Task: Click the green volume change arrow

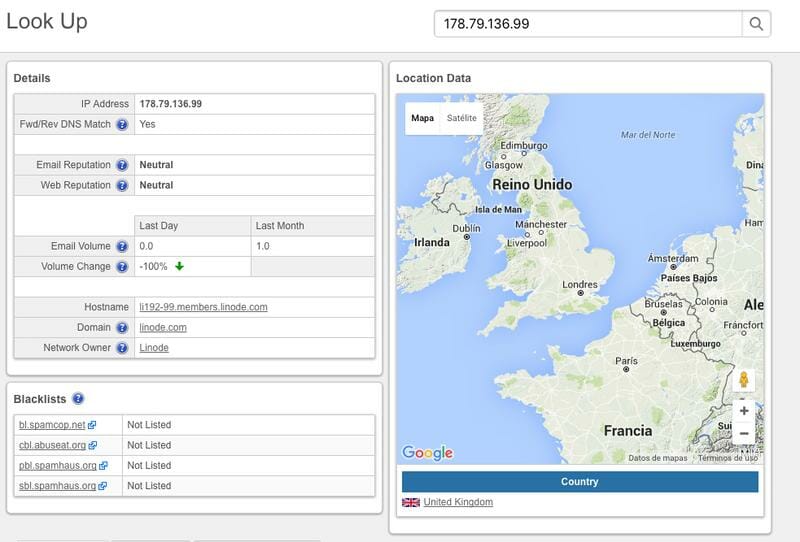Action: click(179, 266)
